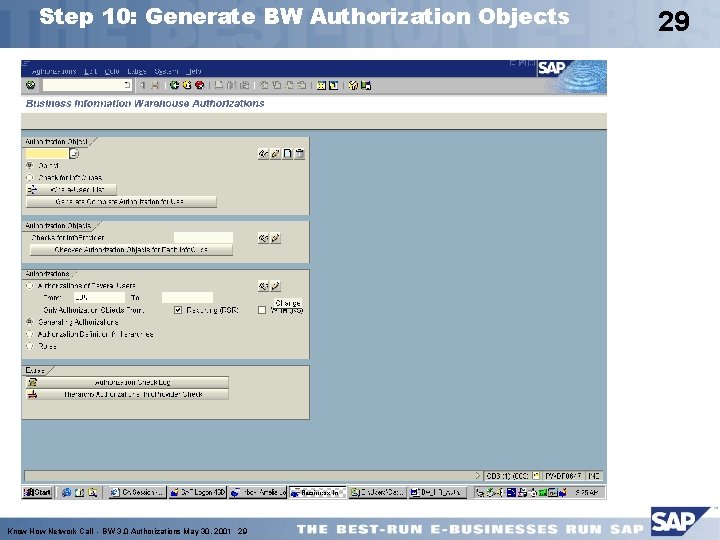720x540 pixels.
Task: Toggle the Reporting (RSR) checkbox
Action: click(x=178, y=310)
